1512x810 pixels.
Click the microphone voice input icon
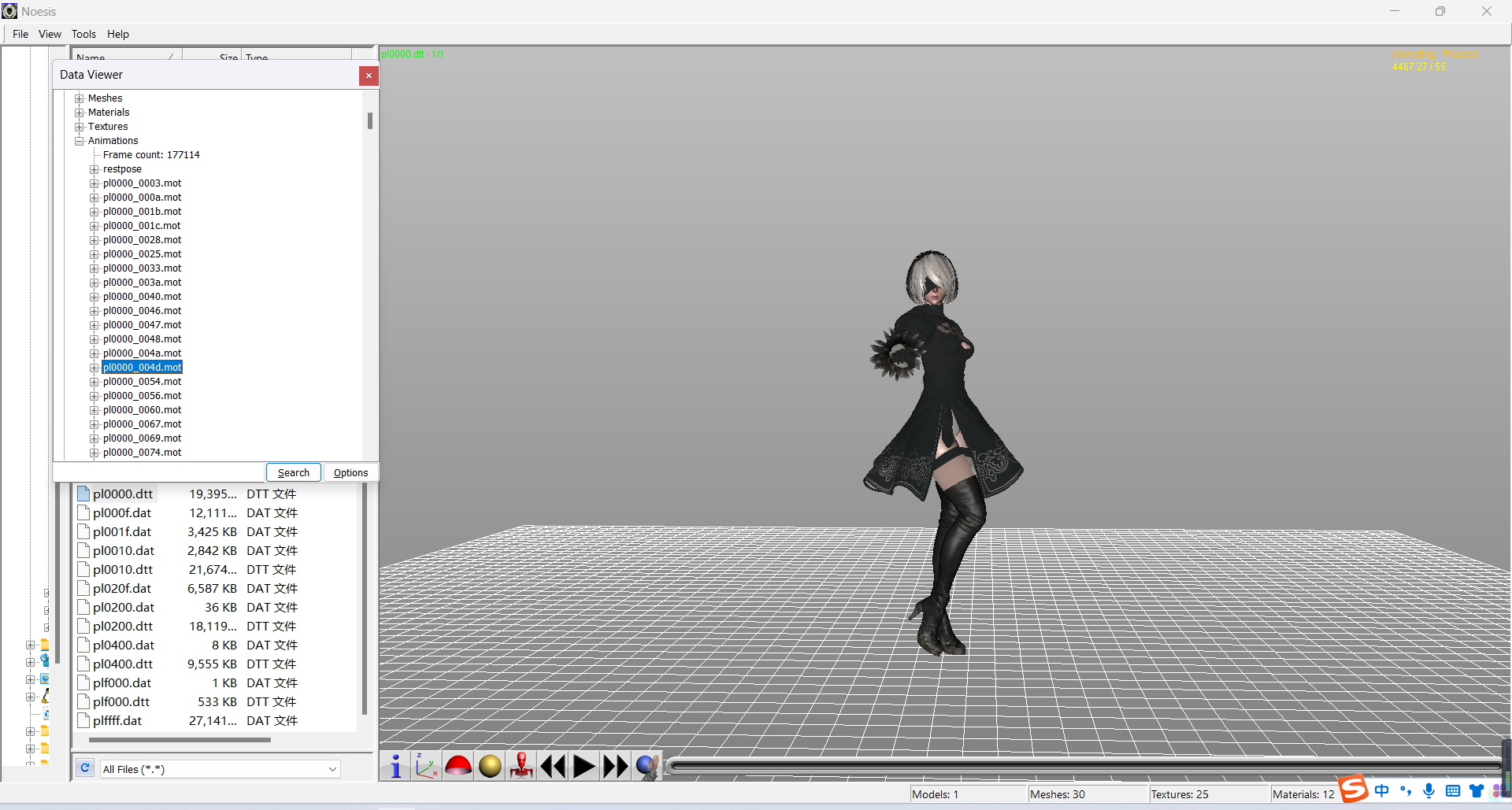[x=1429, y=790]
